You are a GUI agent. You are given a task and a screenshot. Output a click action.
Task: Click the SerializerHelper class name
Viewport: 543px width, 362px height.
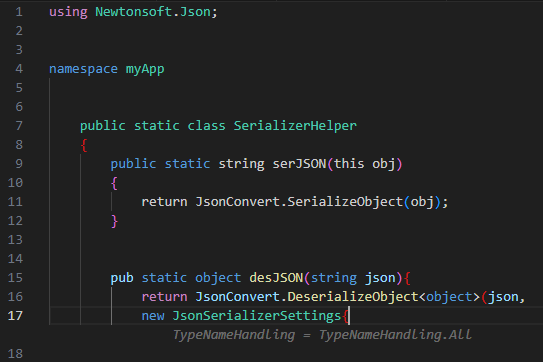[295, 126]
